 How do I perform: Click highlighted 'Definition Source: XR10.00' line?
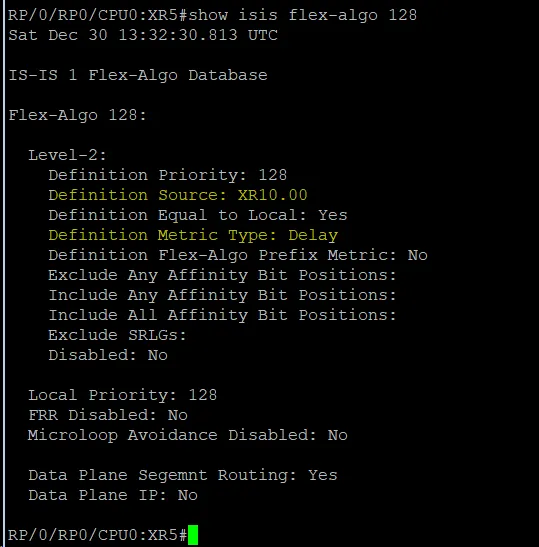click(178, 195)
